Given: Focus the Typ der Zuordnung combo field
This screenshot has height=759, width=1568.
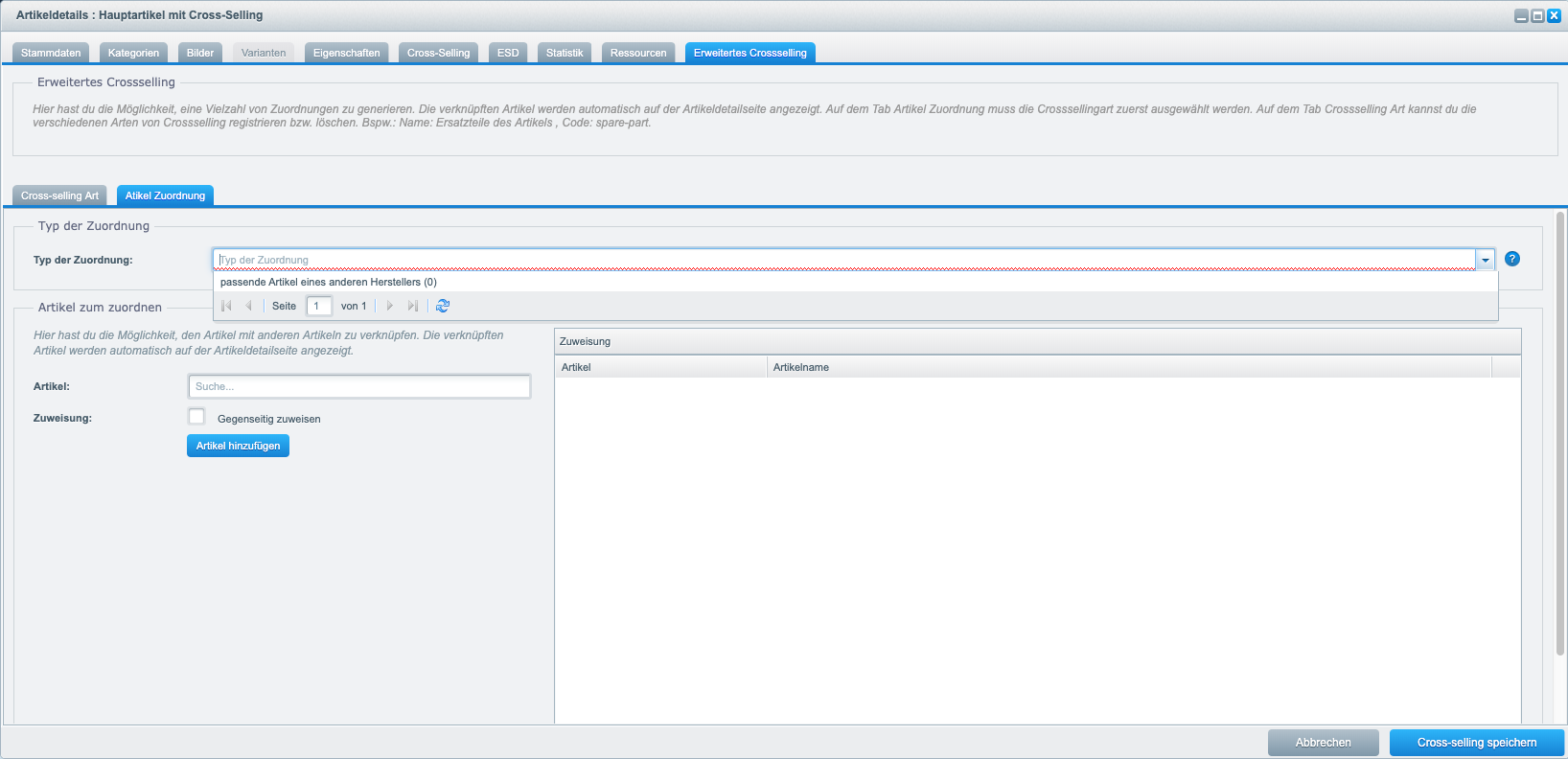Looking at the screenshot, I should [844, 260].
